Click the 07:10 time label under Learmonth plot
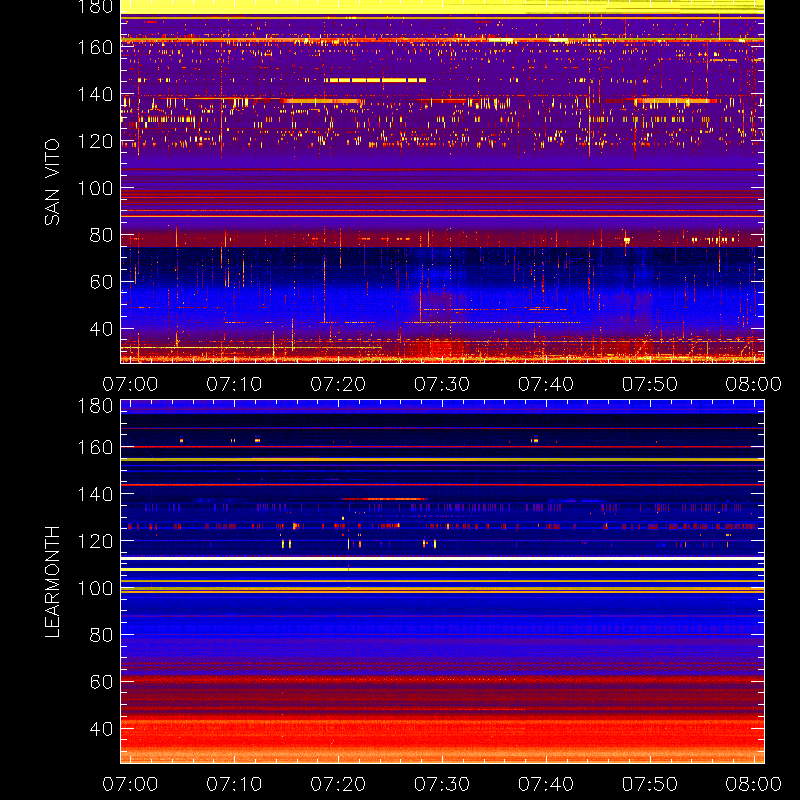This screenshot has height=800, width=800. coord(234,784)
